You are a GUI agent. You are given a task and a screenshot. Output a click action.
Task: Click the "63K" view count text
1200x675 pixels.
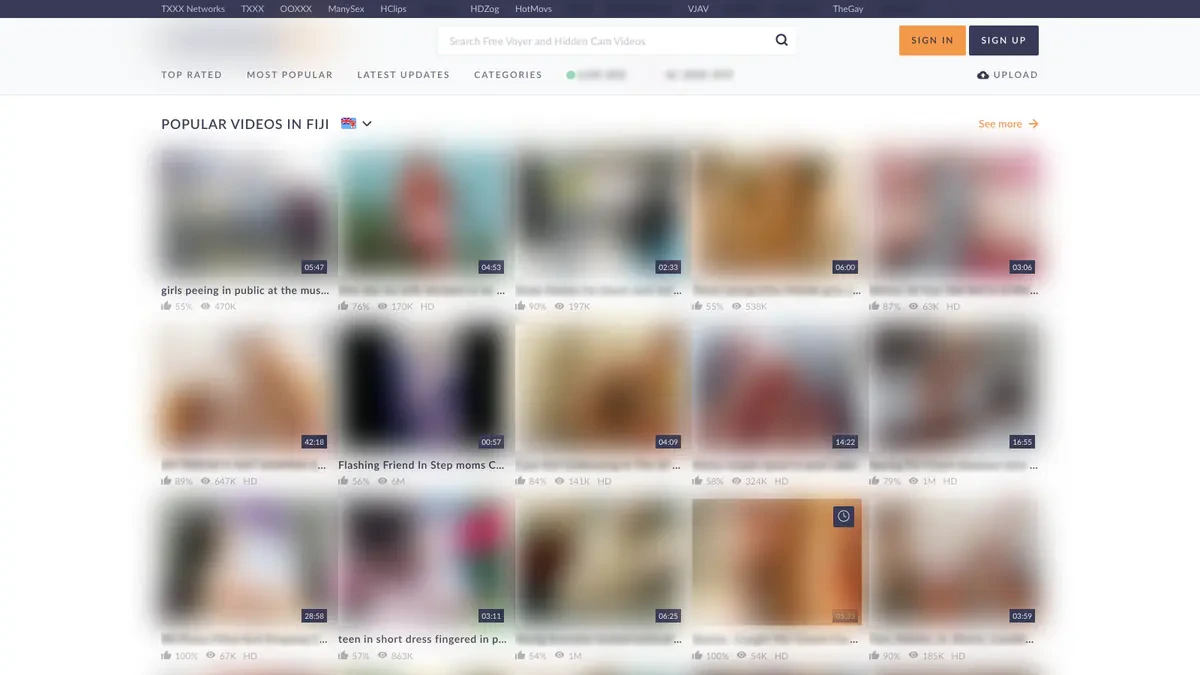click(x=930, y=306)
